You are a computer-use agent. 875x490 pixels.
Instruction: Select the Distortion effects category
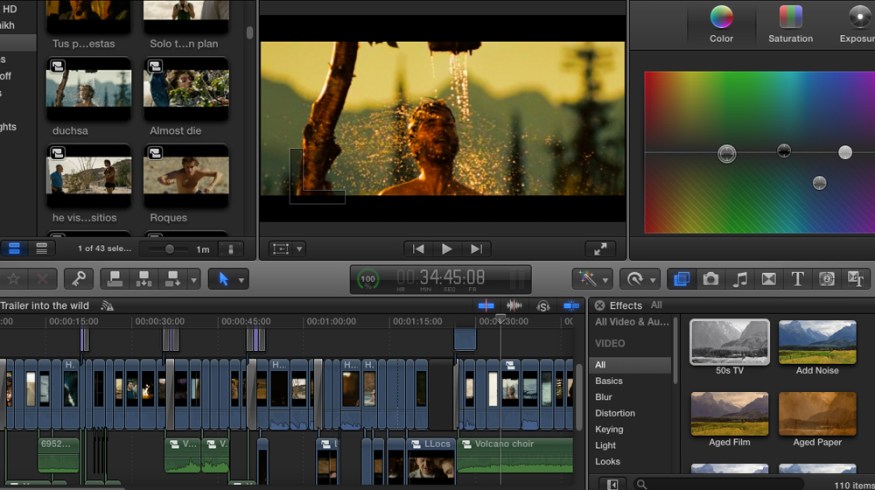point(615,413)
